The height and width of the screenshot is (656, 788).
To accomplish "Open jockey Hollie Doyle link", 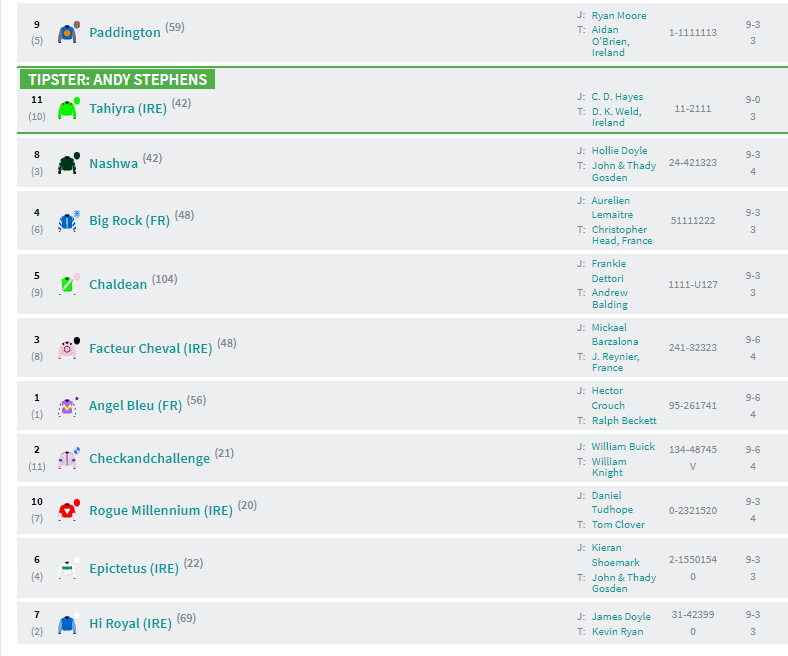I will 619,151.
